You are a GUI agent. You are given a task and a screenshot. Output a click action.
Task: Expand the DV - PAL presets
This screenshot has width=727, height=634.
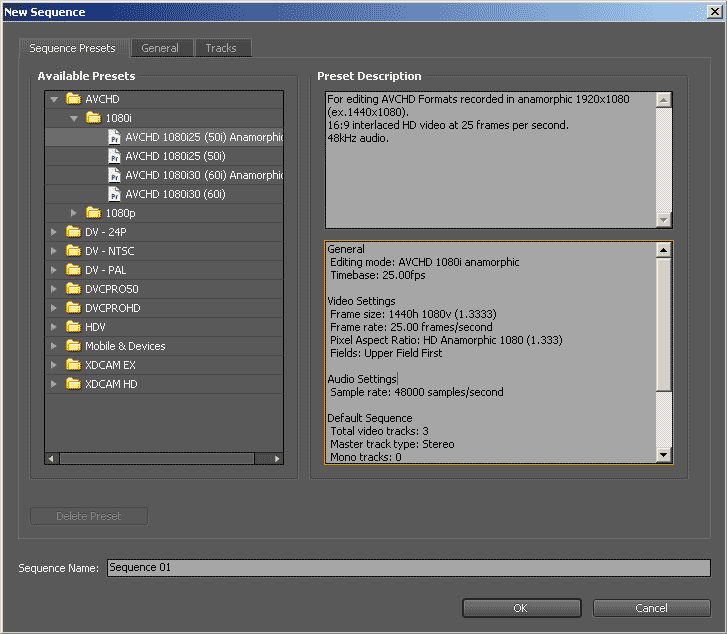click(53, 270)
